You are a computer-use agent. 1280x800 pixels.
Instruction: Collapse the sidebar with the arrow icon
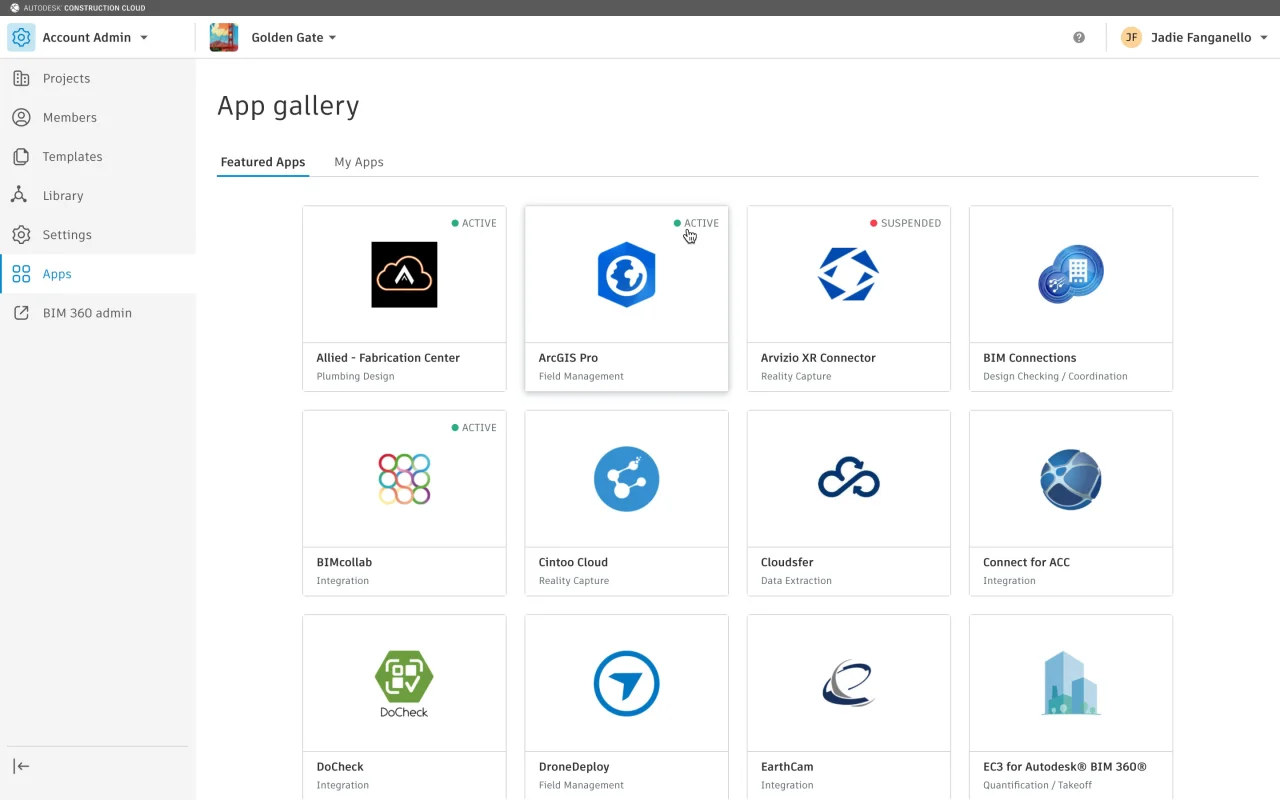pyautogui.click(x=21, y=766)
